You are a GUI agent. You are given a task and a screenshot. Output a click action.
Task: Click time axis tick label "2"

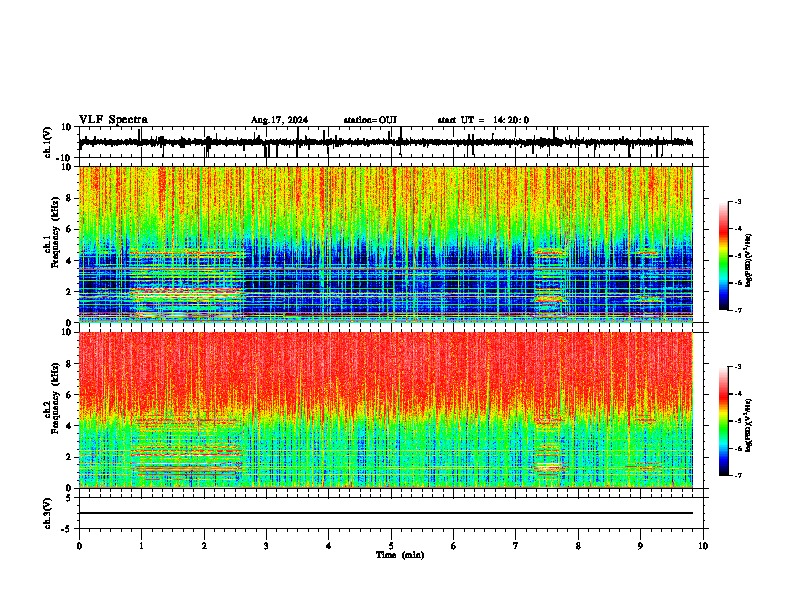(x=204, y=546)
